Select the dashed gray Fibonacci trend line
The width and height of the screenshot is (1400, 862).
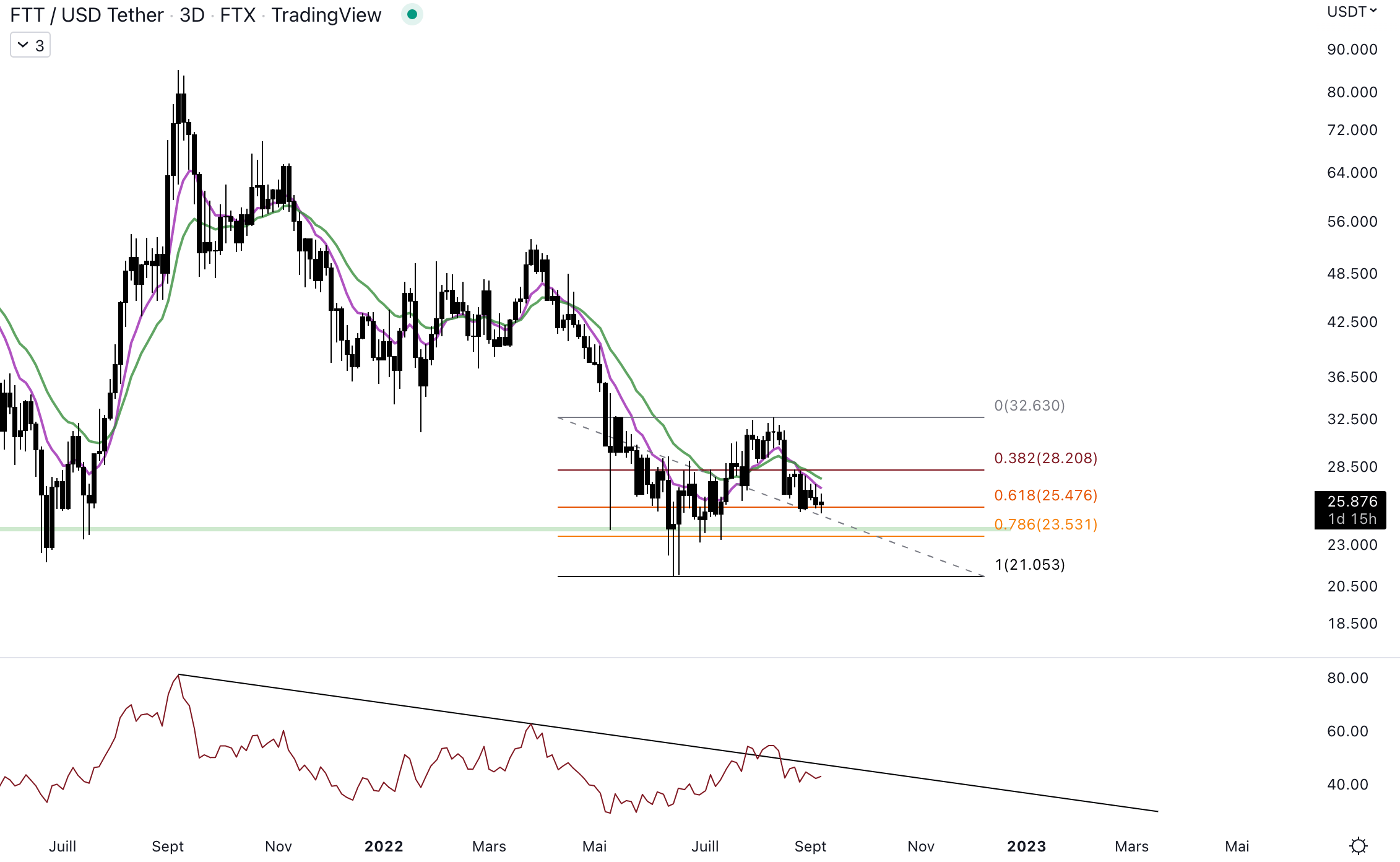point(916,551)
